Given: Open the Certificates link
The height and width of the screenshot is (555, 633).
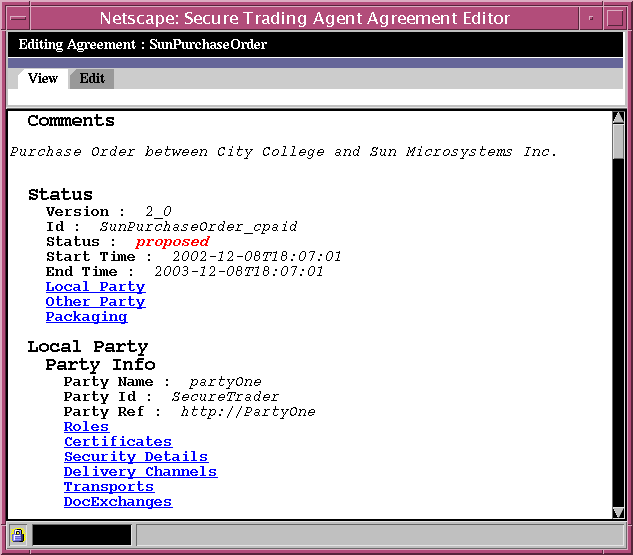Looking at the screenshot, I should pyautogui.click(x=118, y=442).
